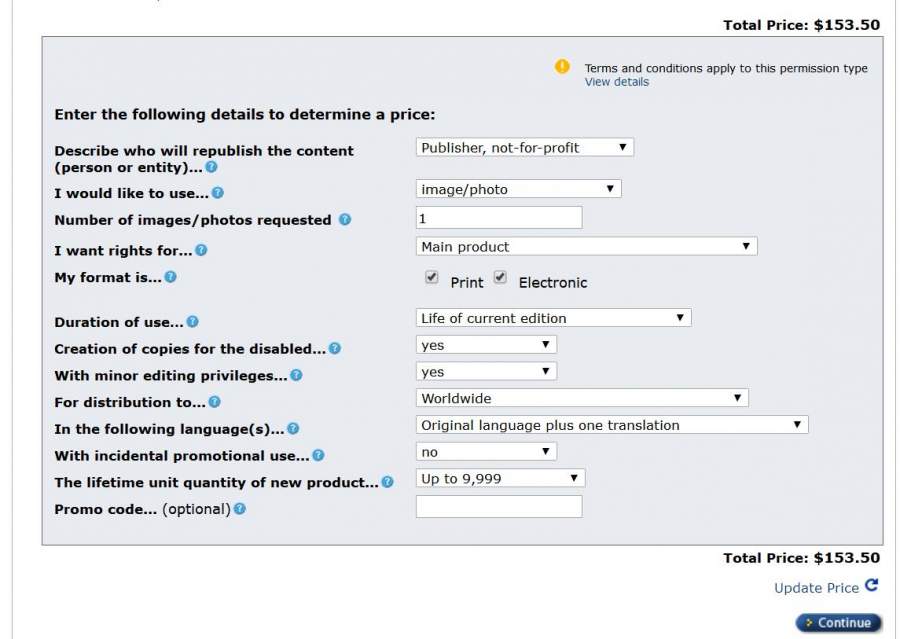This screenshot has width=900, height=639.
Task: Click the yellow terms and conditions alert icon
Action: pos(562,67)
